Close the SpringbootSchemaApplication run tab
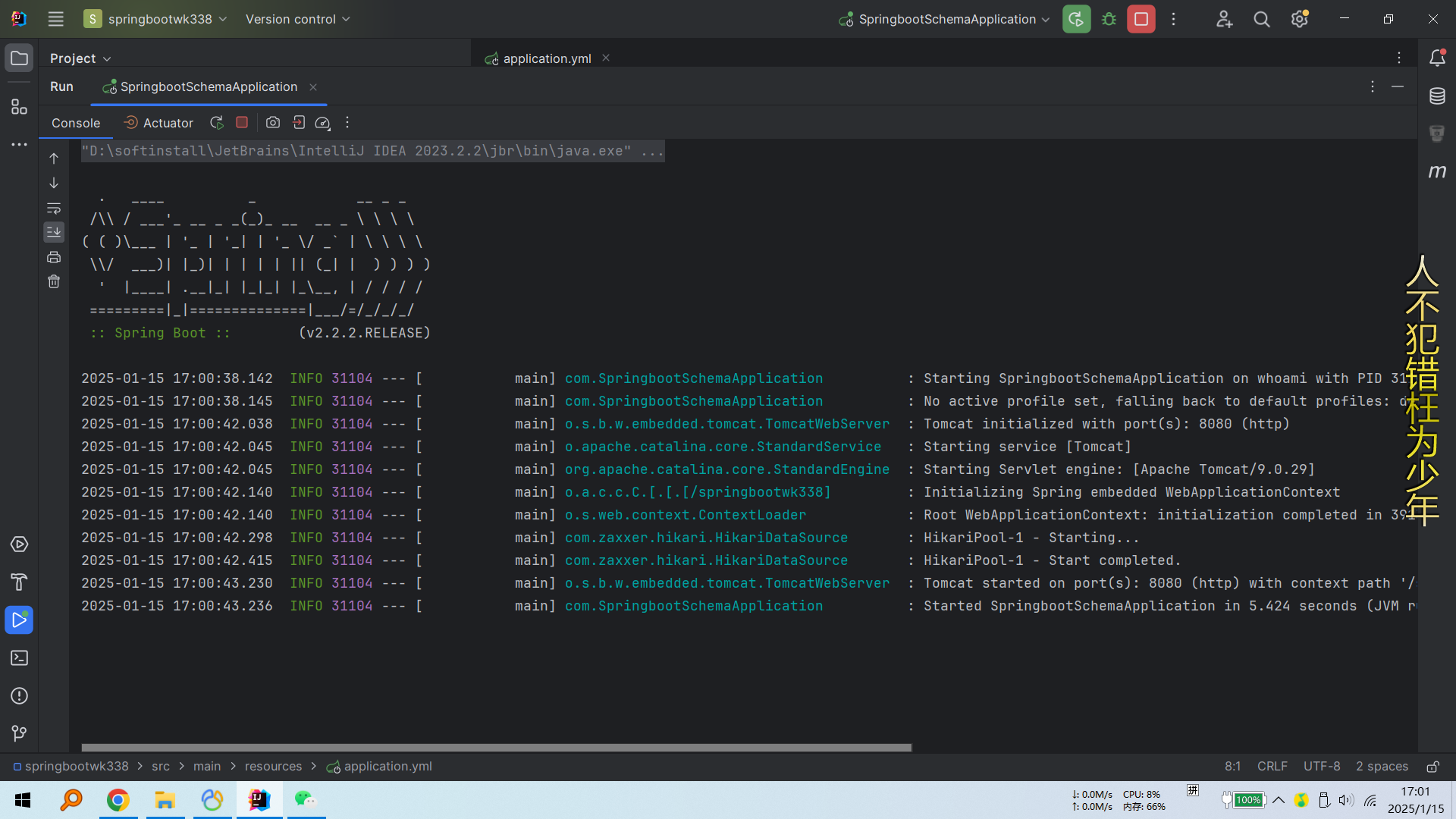Viewport: 1456px width, 819px height. [313, 87]
